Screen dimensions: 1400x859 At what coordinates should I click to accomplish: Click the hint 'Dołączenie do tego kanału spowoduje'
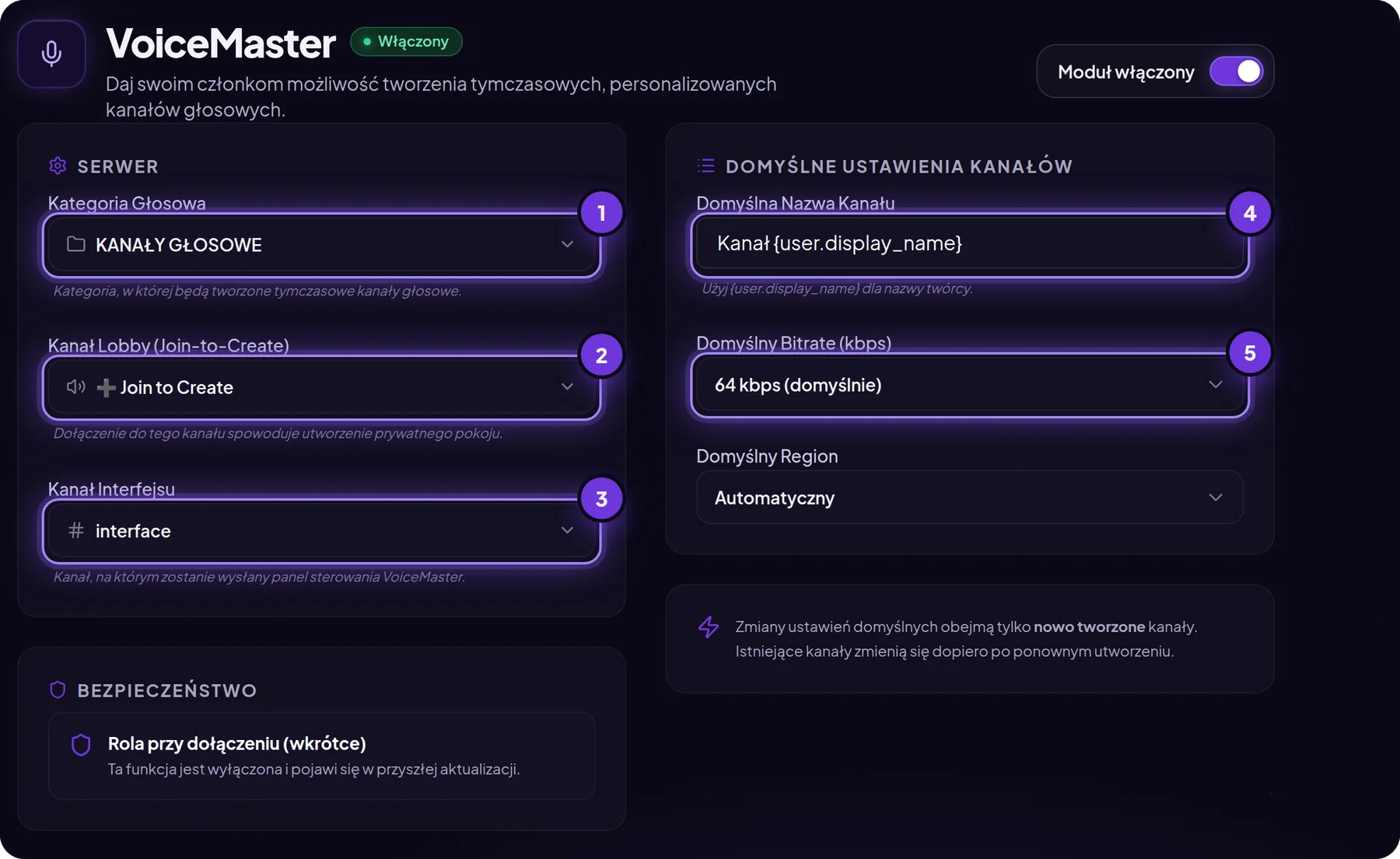(x=278, y=433)
